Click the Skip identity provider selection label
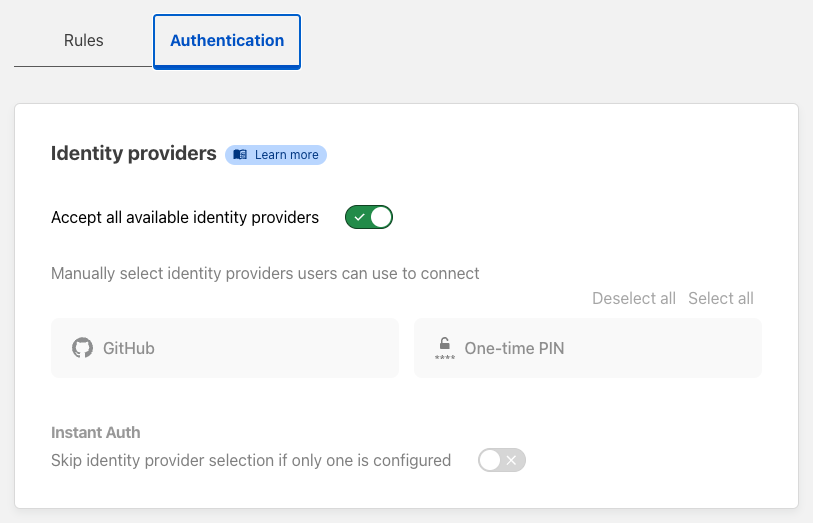813x523 pixels. (x=251, y=460)
